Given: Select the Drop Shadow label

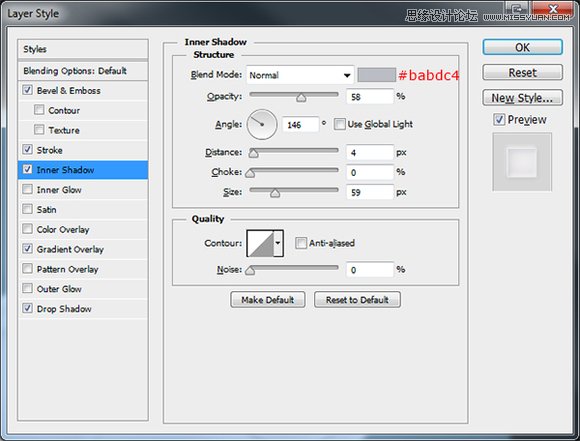Looking at the screenshot, I should click(x=64, y=309).
